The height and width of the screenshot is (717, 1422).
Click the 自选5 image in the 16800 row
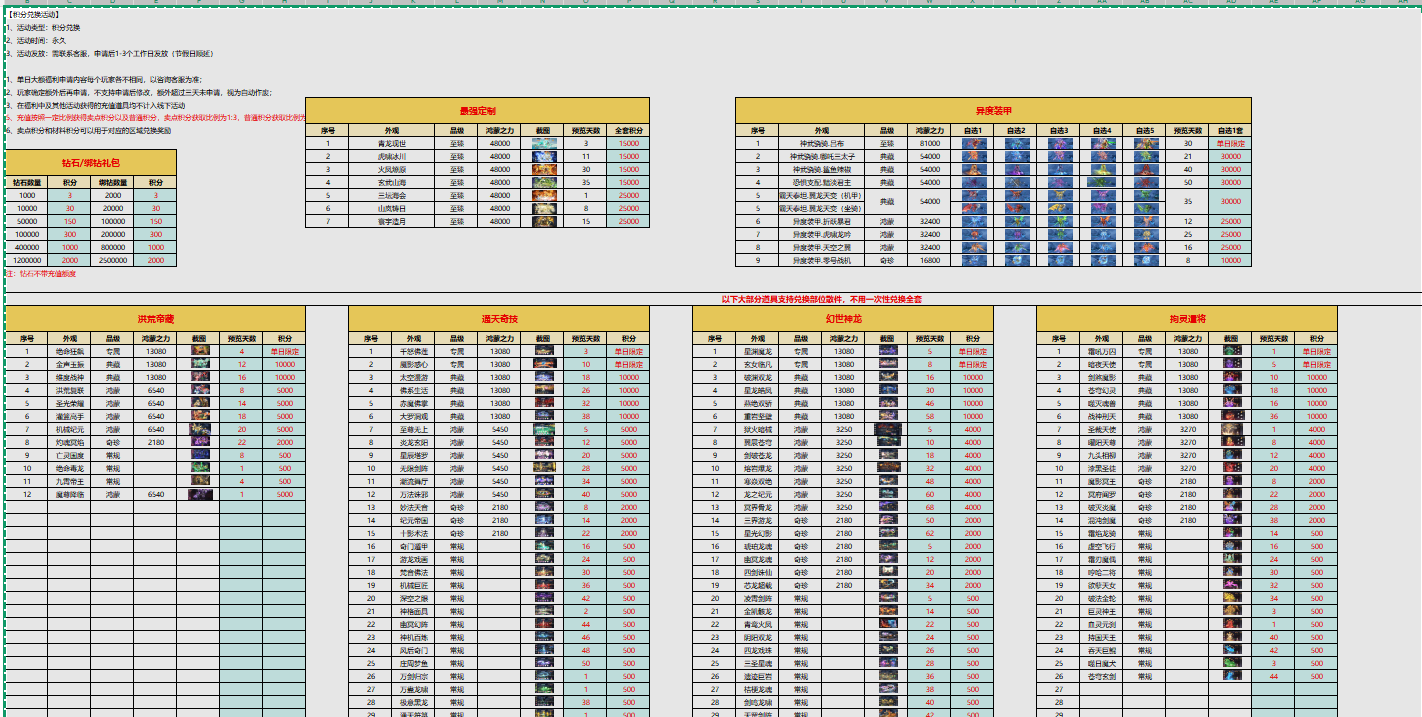[1146, 260]
